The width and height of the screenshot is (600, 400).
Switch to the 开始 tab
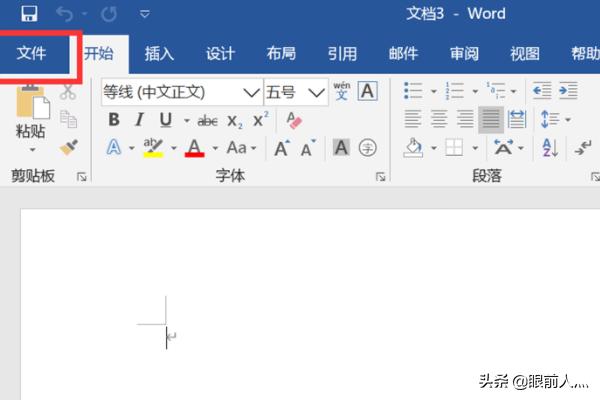pos(99,54)
